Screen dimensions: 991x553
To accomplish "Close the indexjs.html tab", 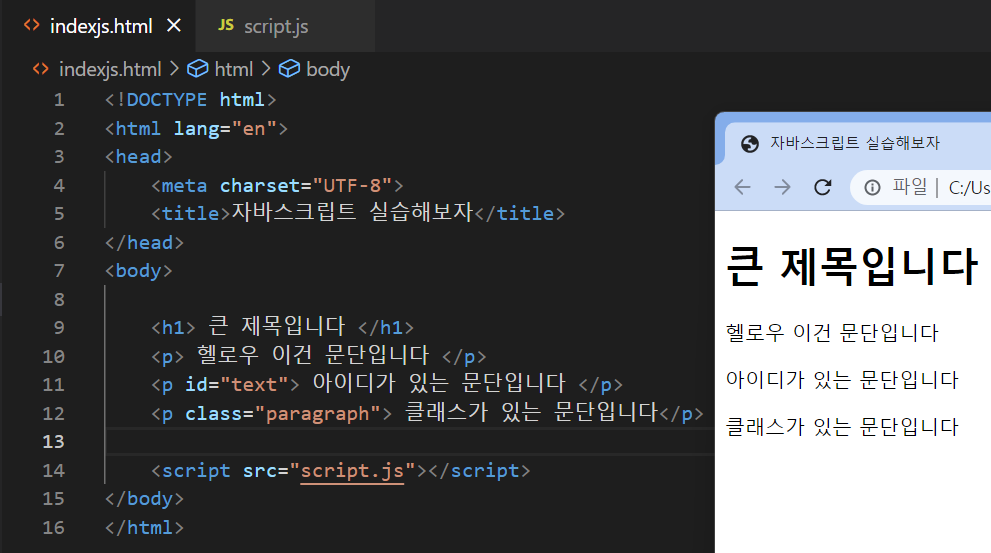I will point(174,26).
